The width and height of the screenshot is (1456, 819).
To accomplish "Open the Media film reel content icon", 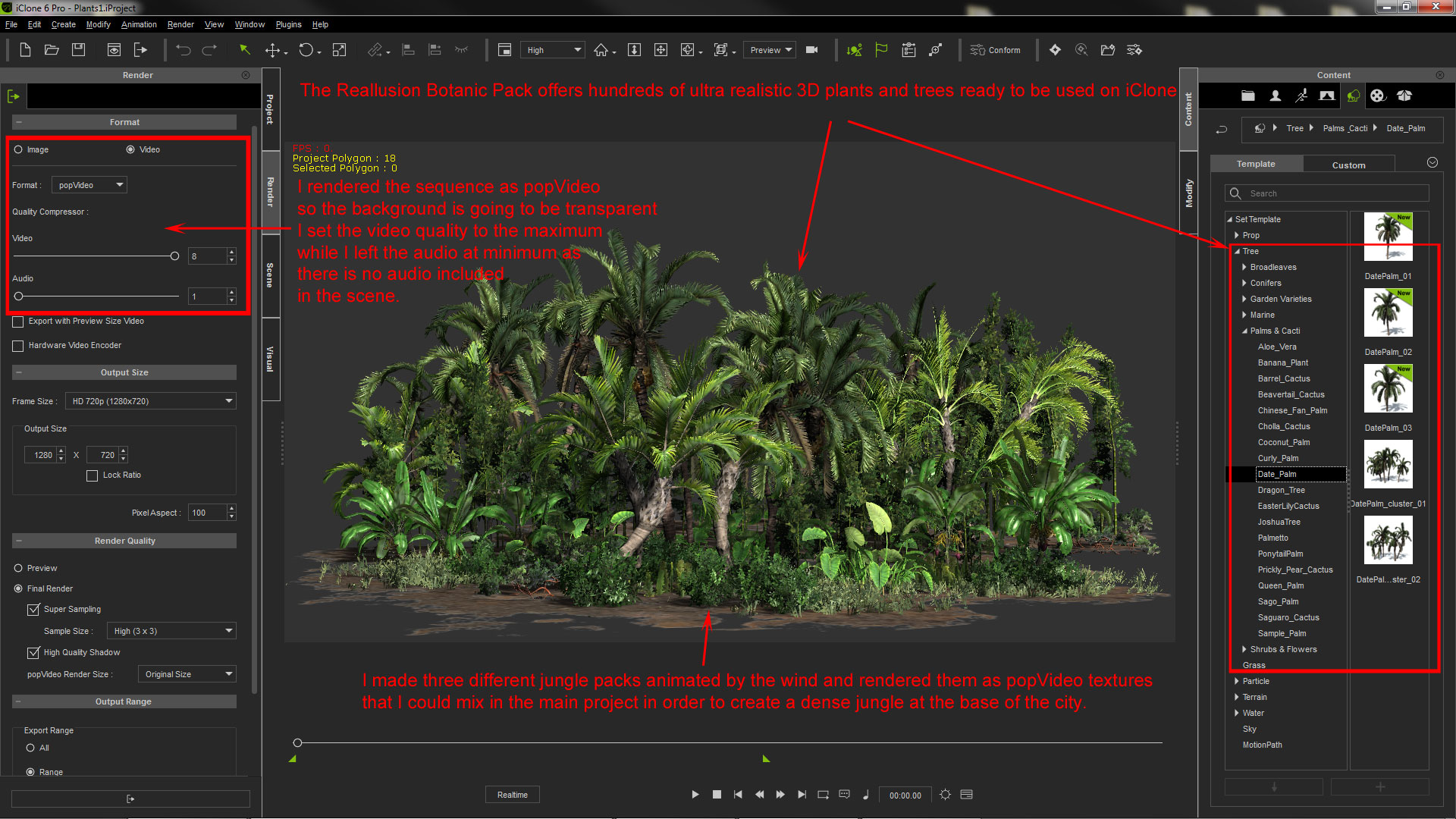I will click(1378, 96).
